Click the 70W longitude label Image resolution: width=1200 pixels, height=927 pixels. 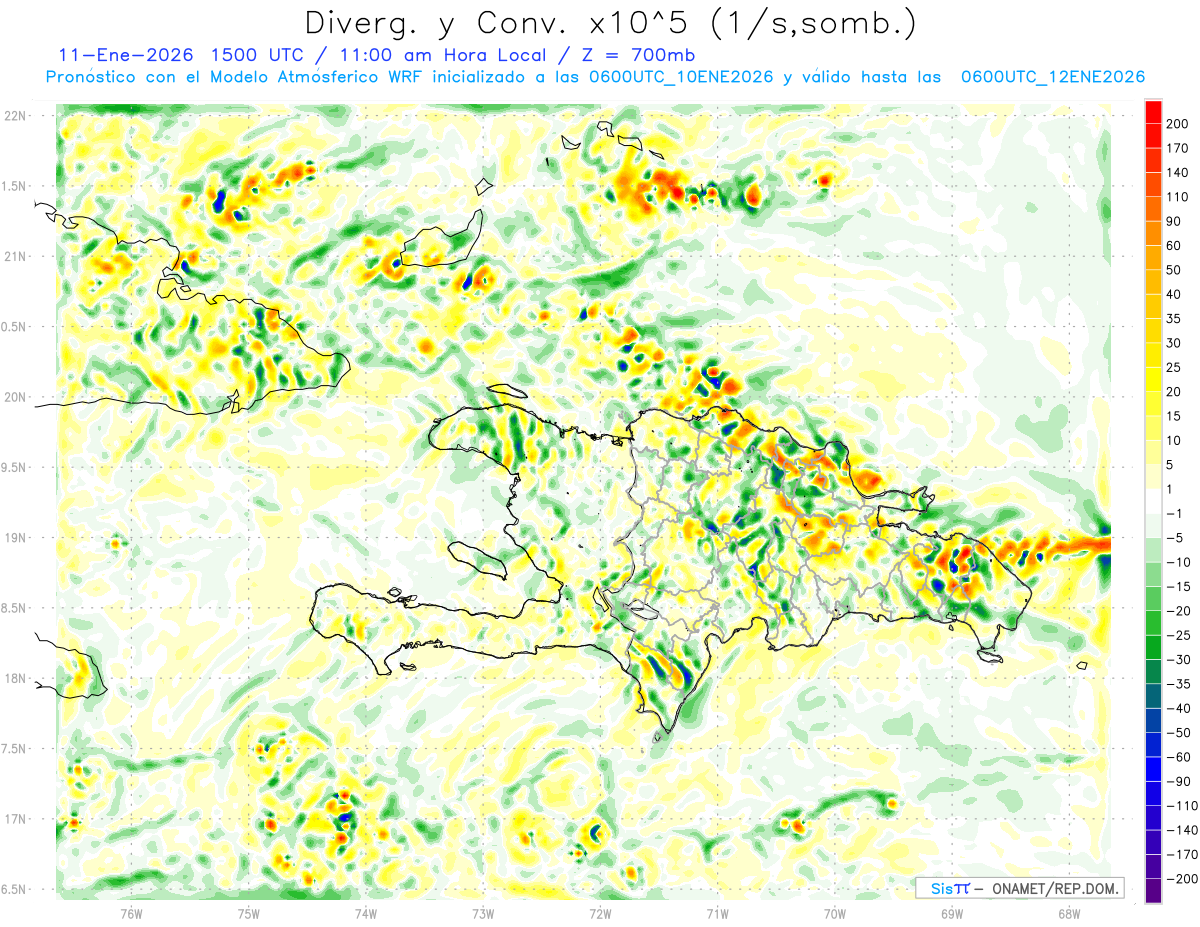coord(835,914)
